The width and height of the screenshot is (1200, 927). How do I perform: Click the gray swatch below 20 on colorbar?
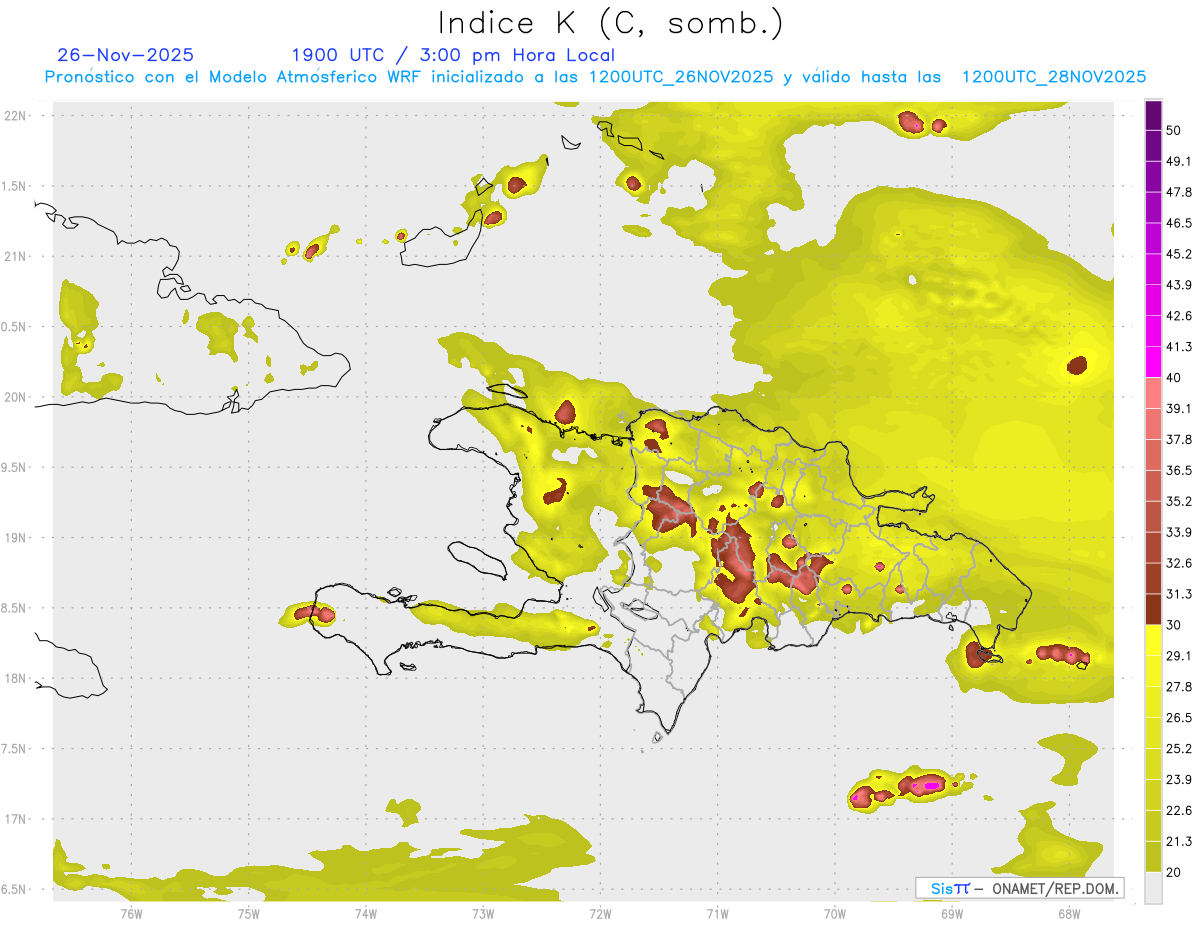click(1153, 887)
